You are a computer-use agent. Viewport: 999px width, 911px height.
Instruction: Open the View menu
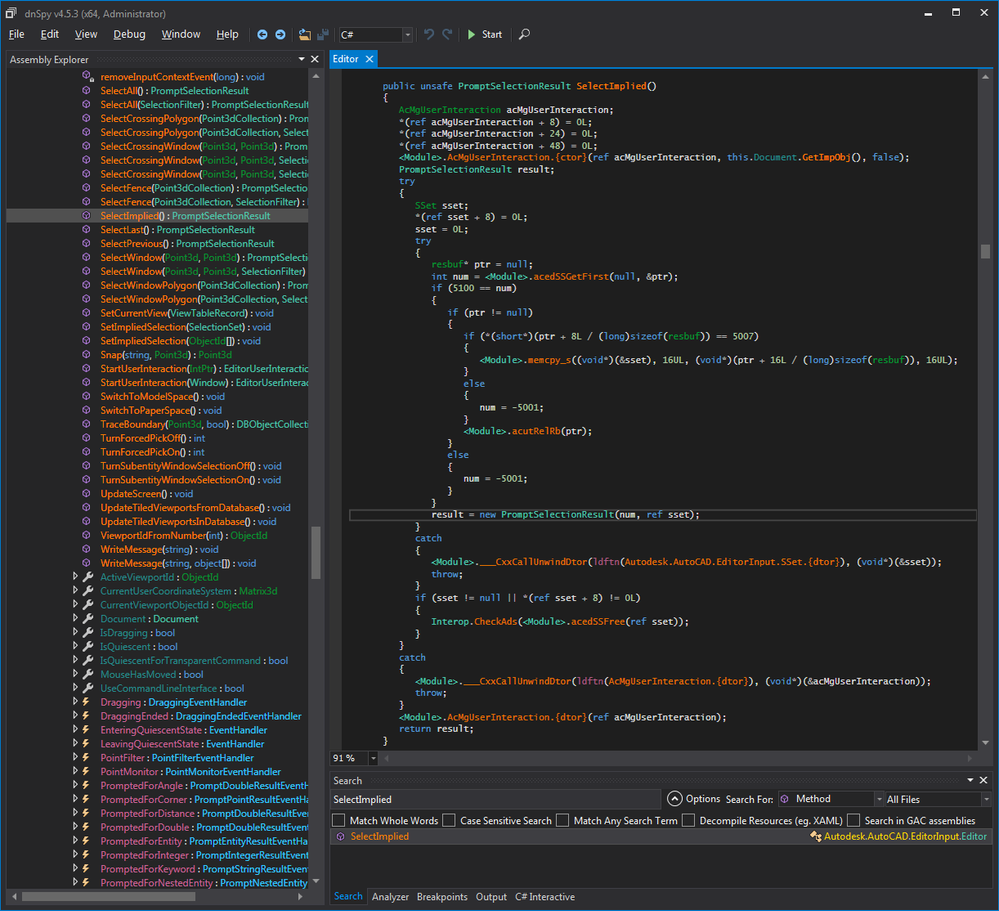tap(86, 34)
